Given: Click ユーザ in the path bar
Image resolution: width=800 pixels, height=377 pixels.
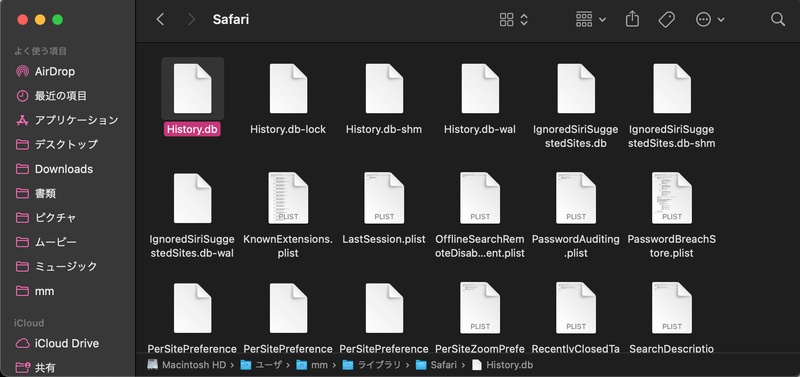Looking at the screenshot, I should pos(261,365).
